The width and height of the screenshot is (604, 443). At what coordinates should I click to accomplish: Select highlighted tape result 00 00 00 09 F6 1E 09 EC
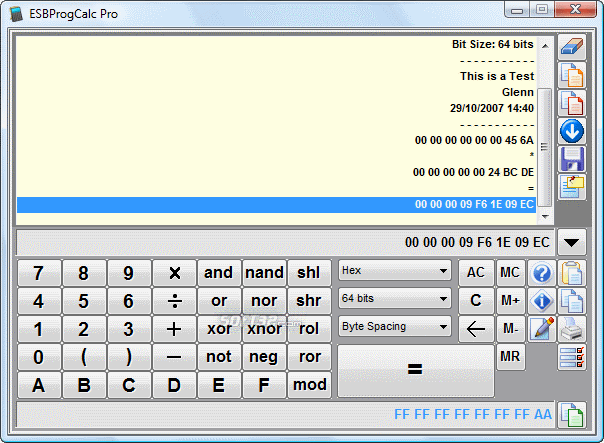click(276, 205)
